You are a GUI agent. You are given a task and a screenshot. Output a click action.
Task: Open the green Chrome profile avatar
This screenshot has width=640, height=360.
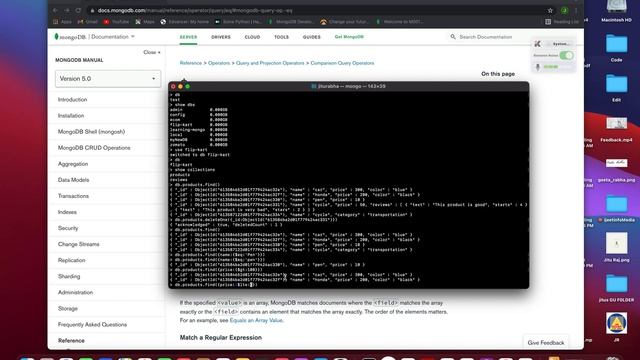[x=564, y=11]
